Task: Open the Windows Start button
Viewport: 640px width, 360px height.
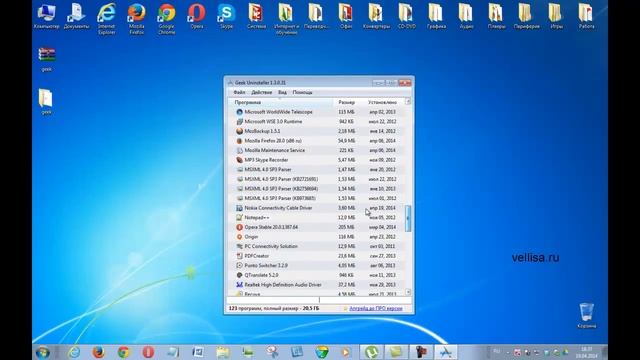Action: click(42, 352)
